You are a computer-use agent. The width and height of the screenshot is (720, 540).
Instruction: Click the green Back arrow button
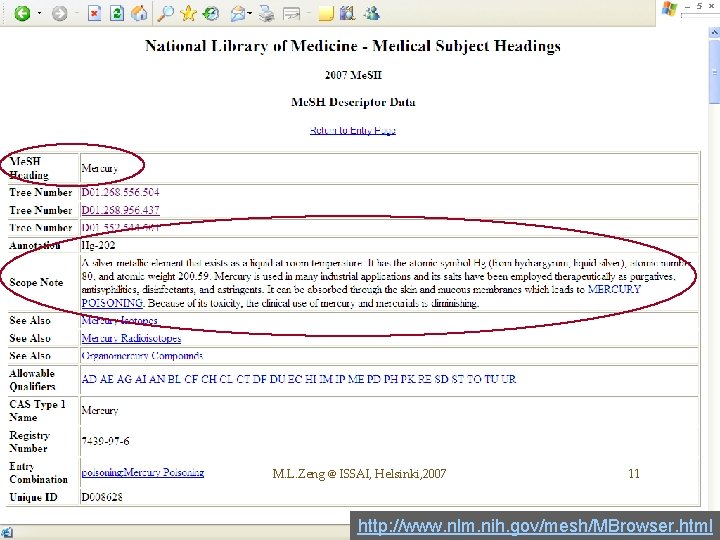tap(22, 13)
